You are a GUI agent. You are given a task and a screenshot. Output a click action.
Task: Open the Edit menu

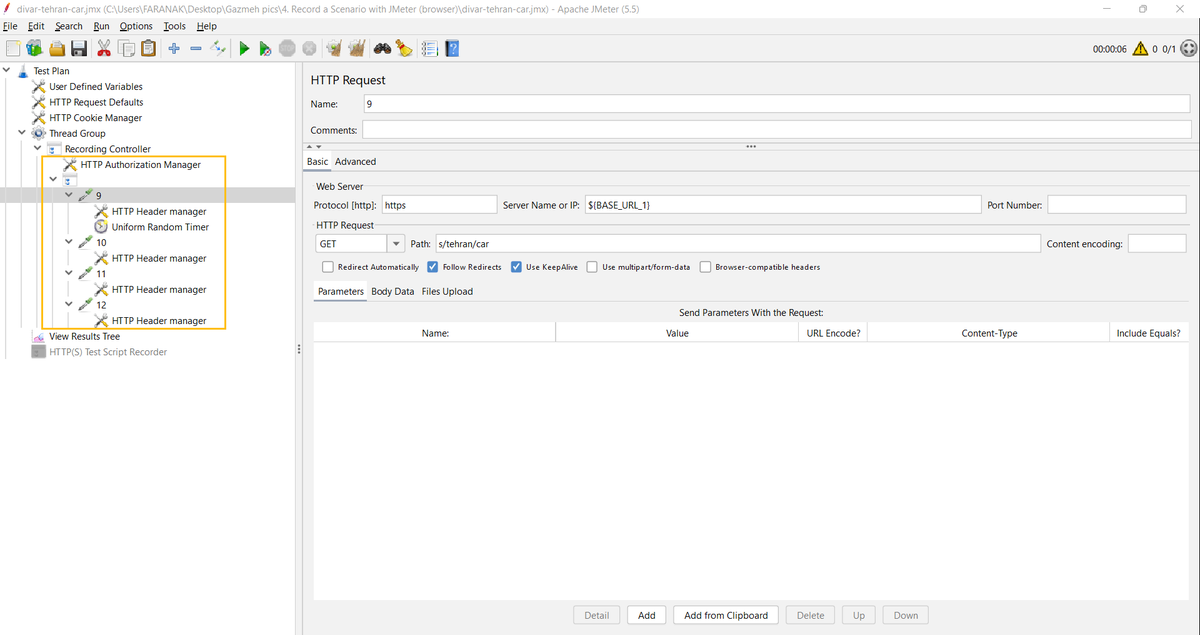(36, 26)
